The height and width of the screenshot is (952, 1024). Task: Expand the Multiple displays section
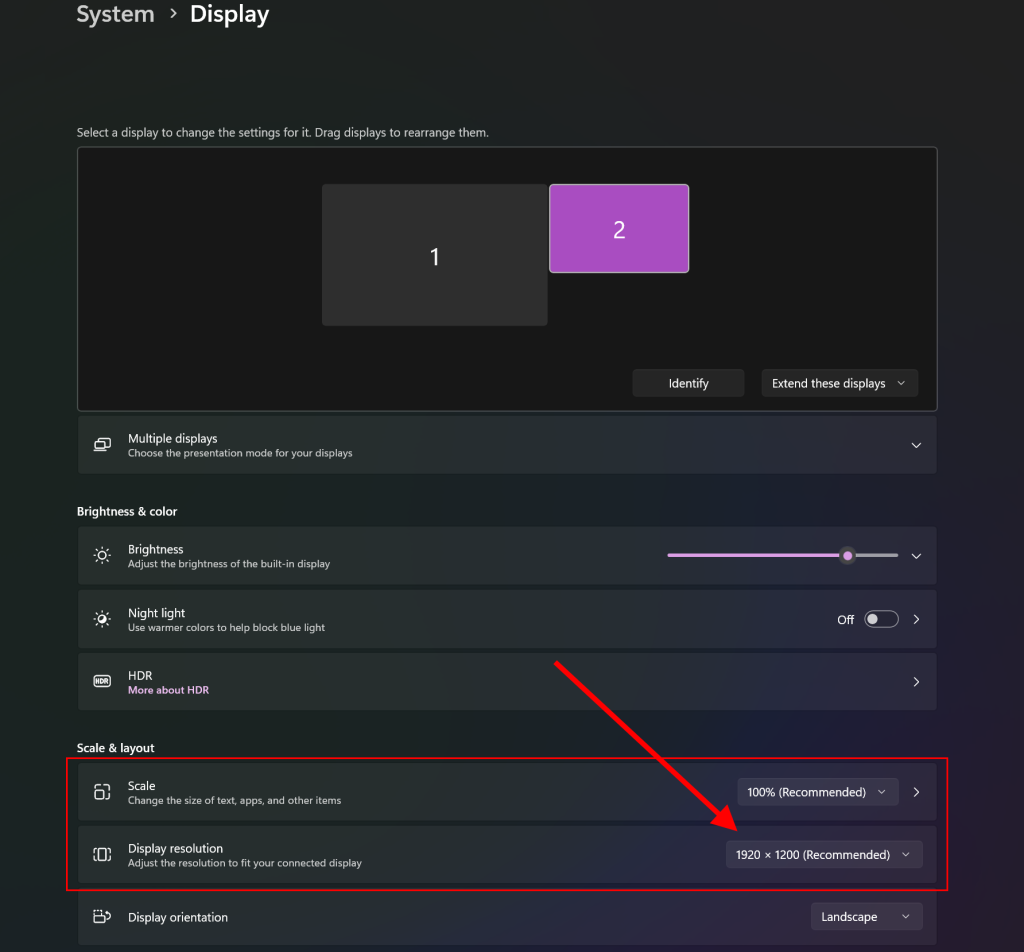(916, 445)
